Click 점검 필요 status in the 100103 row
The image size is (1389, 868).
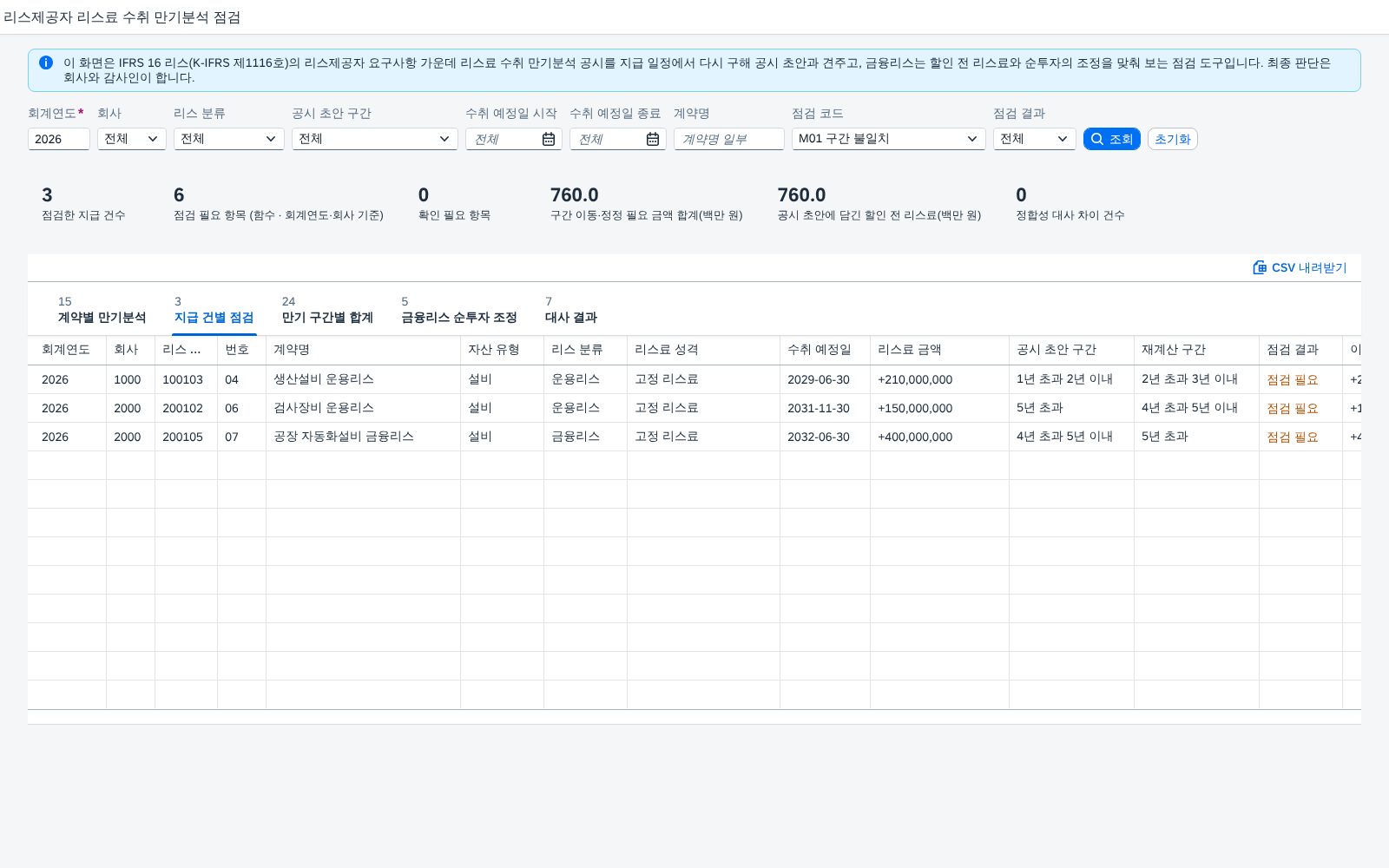tap(1292, 379)
